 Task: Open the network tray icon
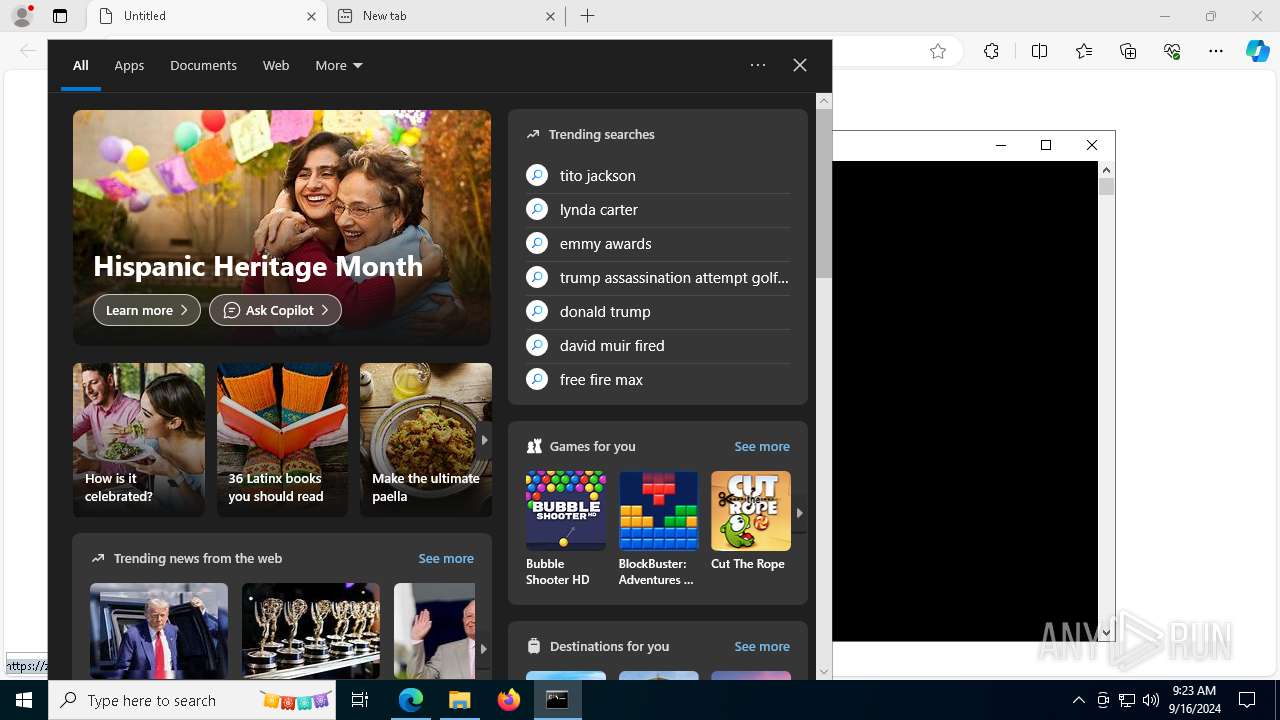point(1127,700)
